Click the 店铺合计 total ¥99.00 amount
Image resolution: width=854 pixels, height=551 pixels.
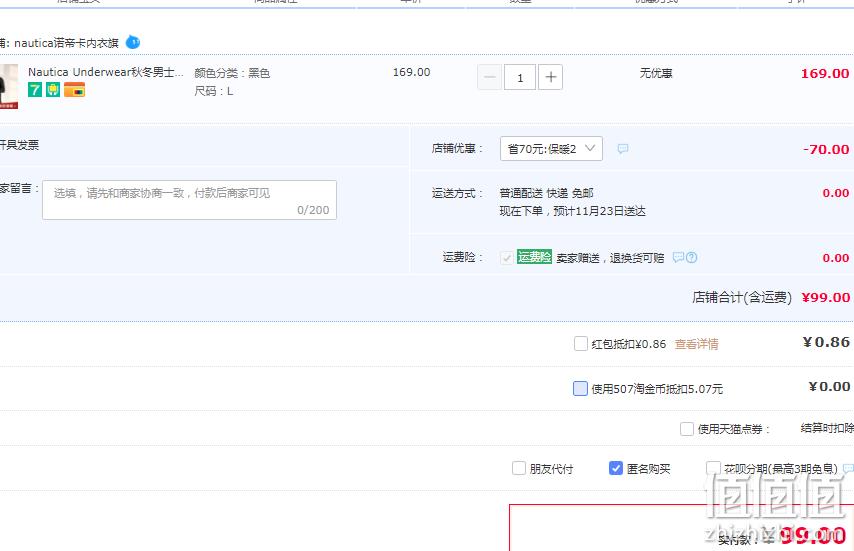826,297
